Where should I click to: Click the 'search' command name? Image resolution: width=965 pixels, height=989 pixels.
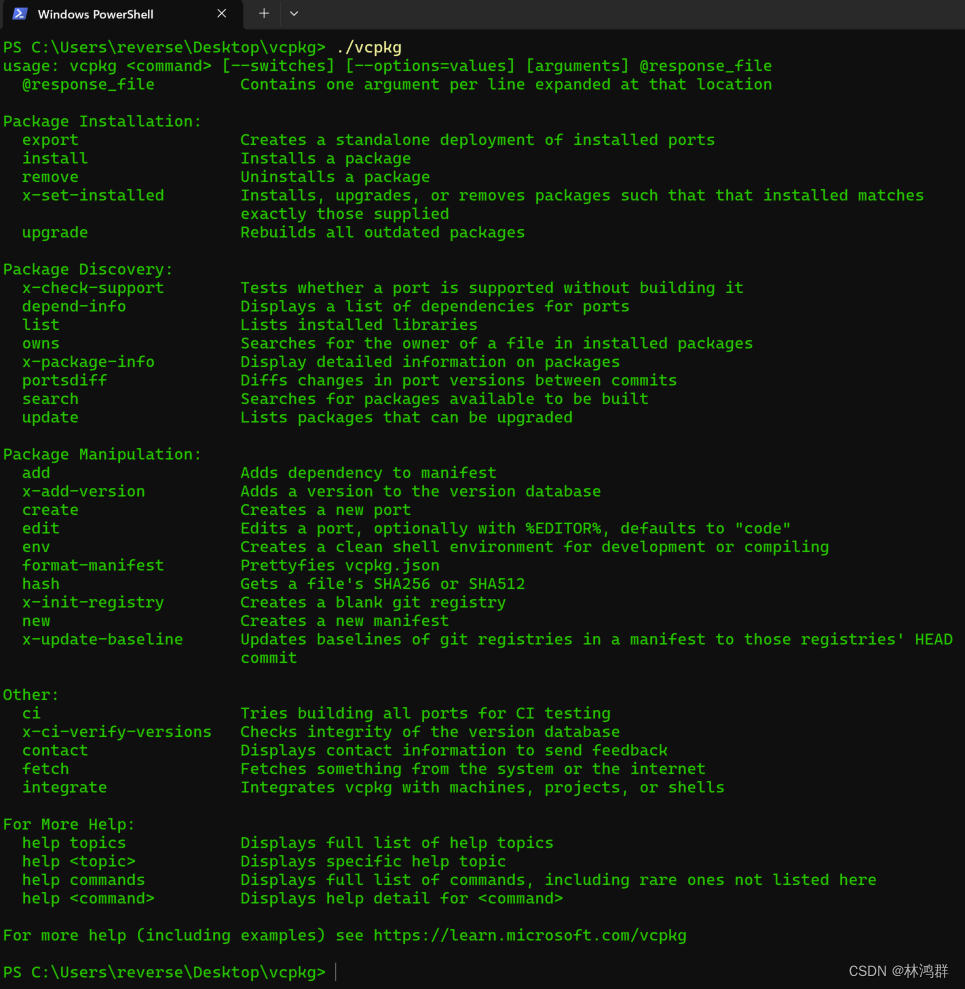point(50,399)
